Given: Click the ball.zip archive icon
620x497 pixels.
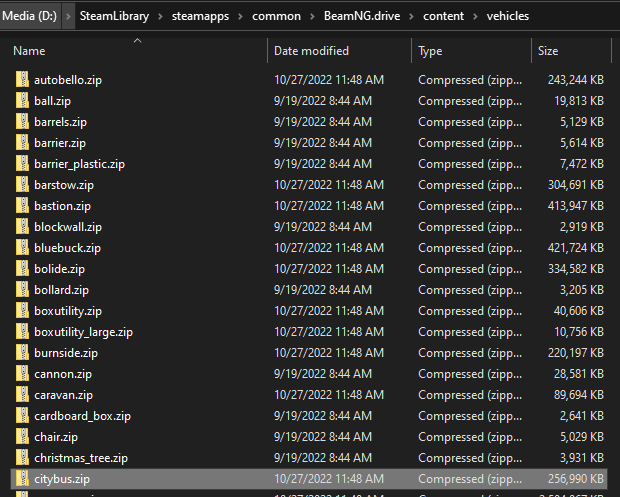Looking at the screenshot, I should point(23,100).
